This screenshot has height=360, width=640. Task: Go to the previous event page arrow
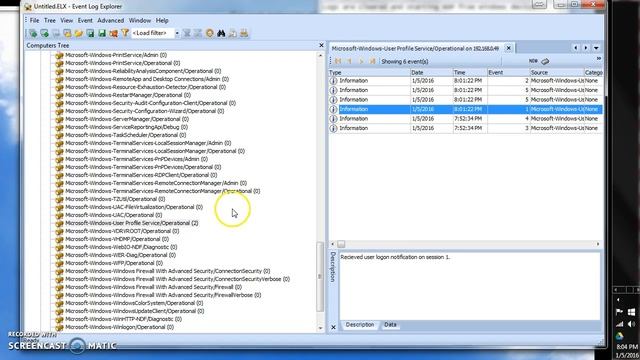tap(349, 61)
